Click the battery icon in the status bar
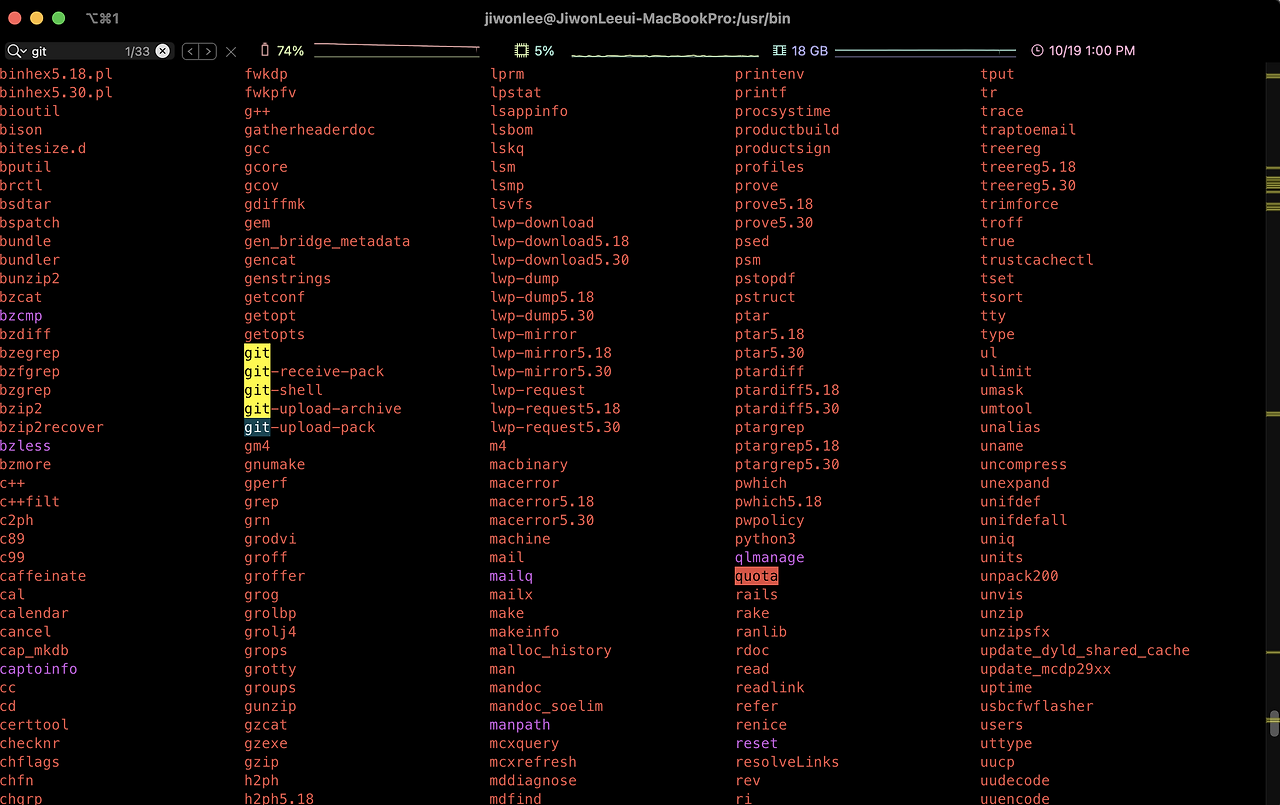Viewport: 1280px width, 805px height. point(265,50)
